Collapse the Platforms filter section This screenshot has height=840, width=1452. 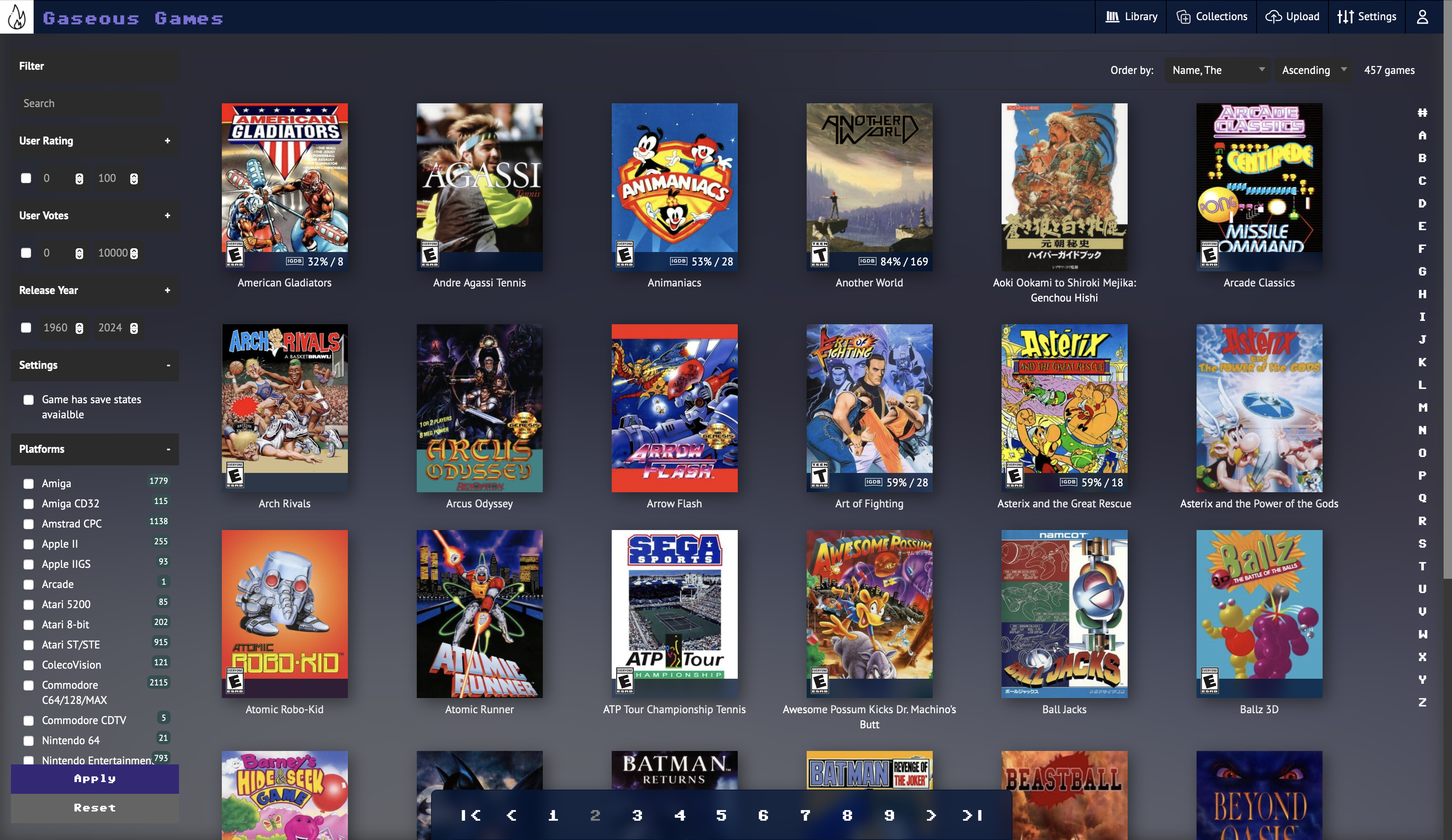coord(168,449)
